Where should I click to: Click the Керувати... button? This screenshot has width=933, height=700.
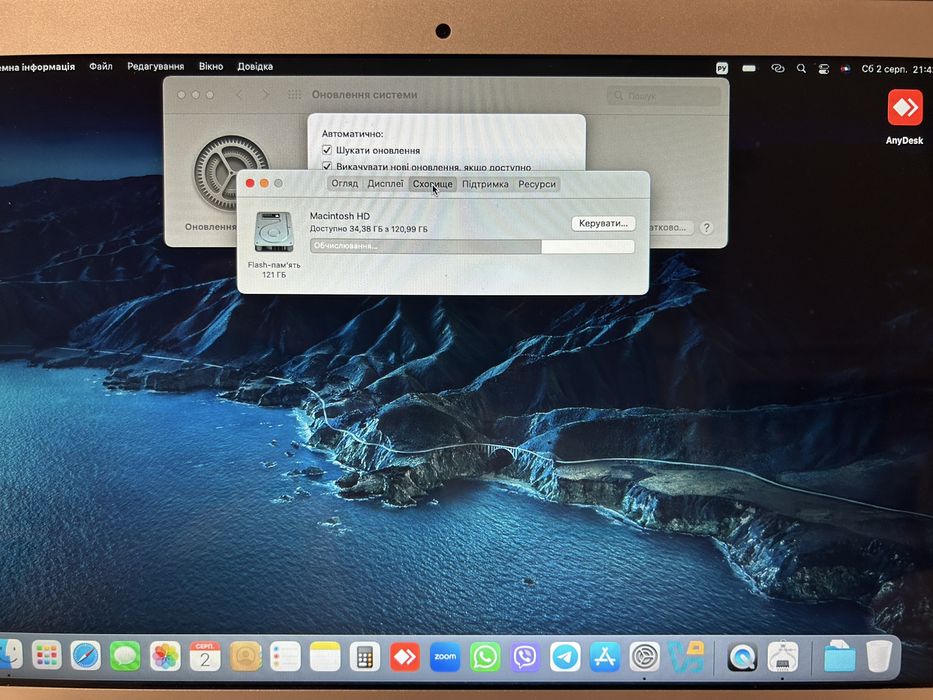point(603,223)
